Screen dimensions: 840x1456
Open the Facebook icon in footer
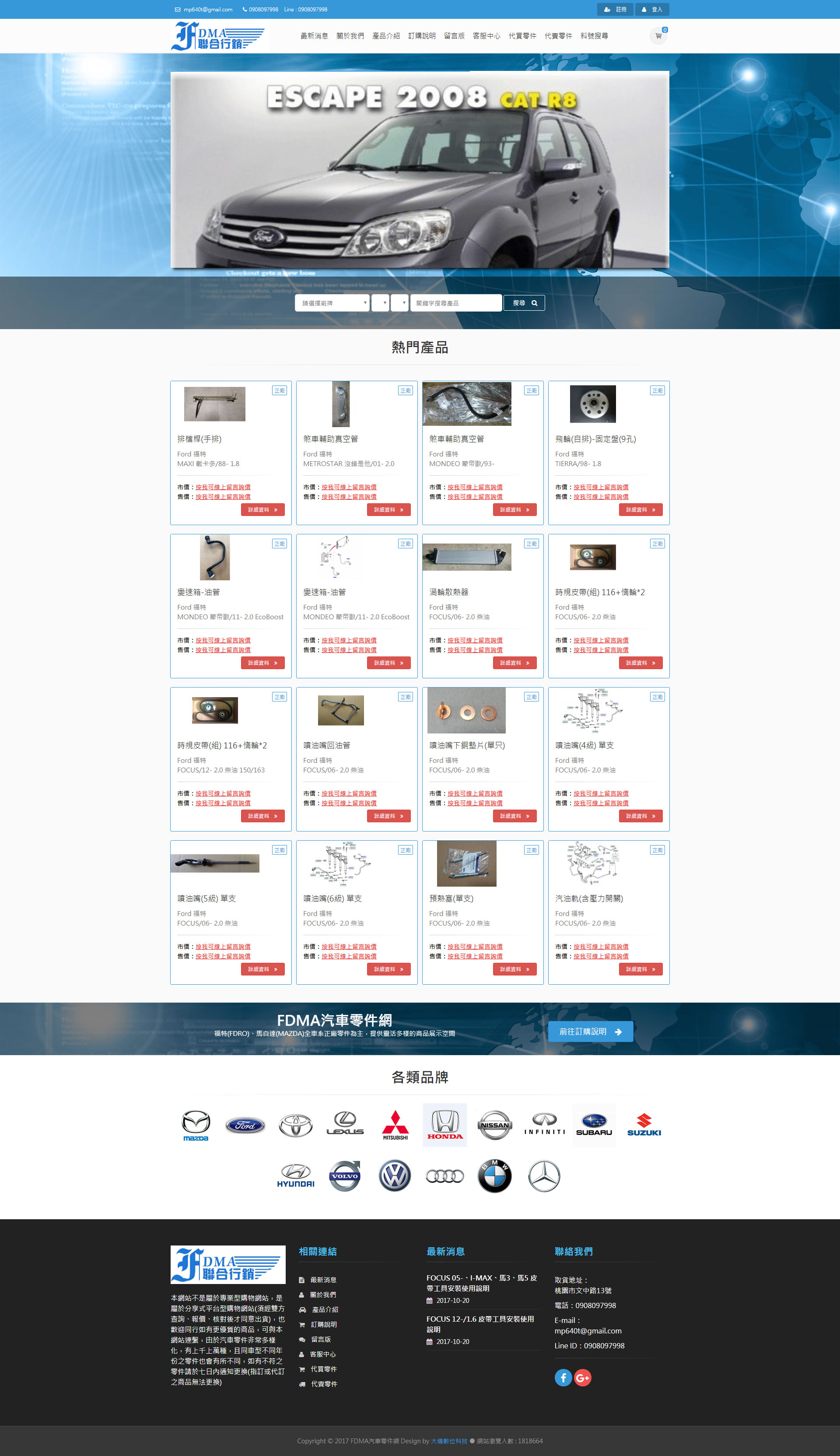(563, 1378)
